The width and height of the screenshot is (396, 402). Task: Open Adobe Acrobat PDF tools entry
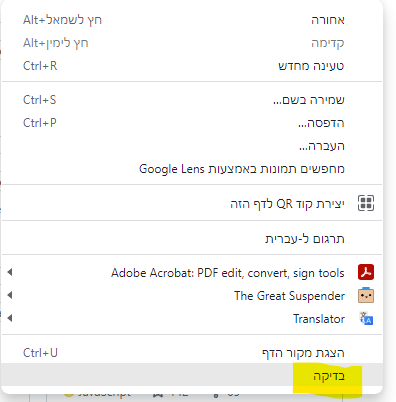click(192, 272)
